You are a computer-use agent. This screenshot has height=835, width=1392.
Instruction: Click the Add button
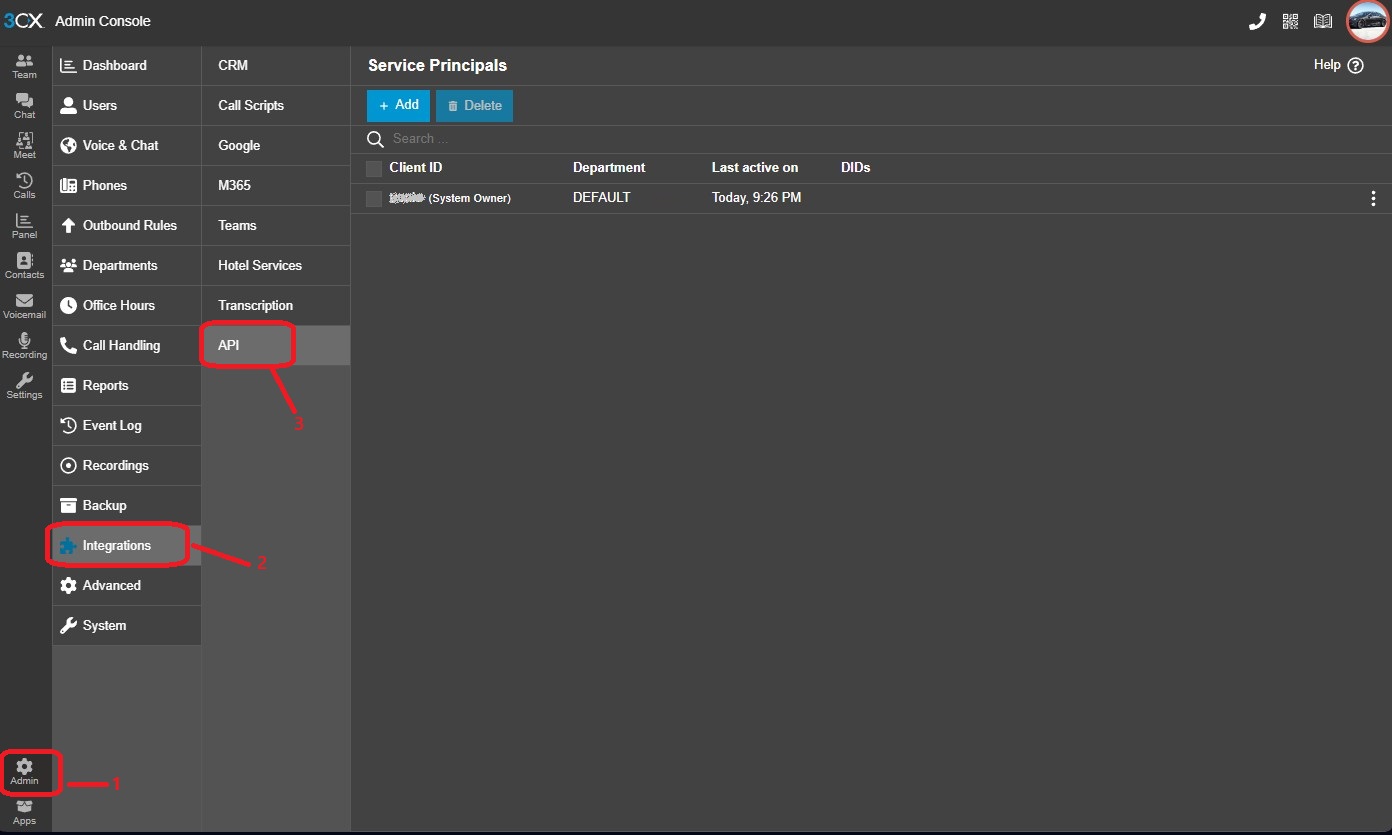398,105
